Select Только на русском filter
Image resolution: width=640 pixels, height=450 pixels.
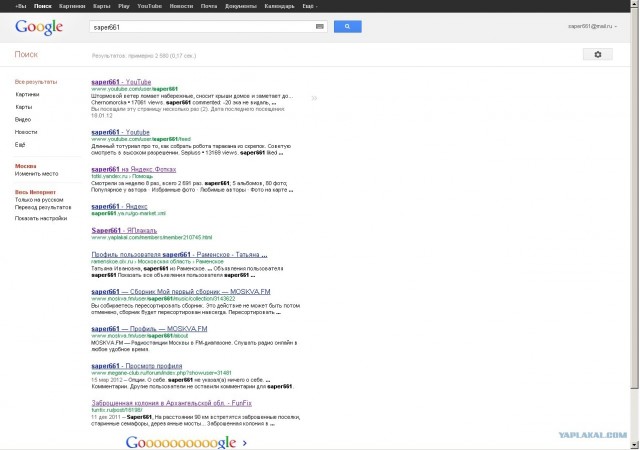tap(39, 200)
